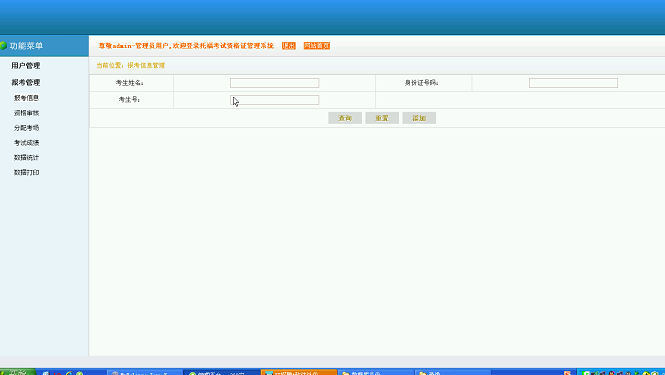Click the 重置 reset button
Viewport: 665px width, 375px height.
click(382, 118)
